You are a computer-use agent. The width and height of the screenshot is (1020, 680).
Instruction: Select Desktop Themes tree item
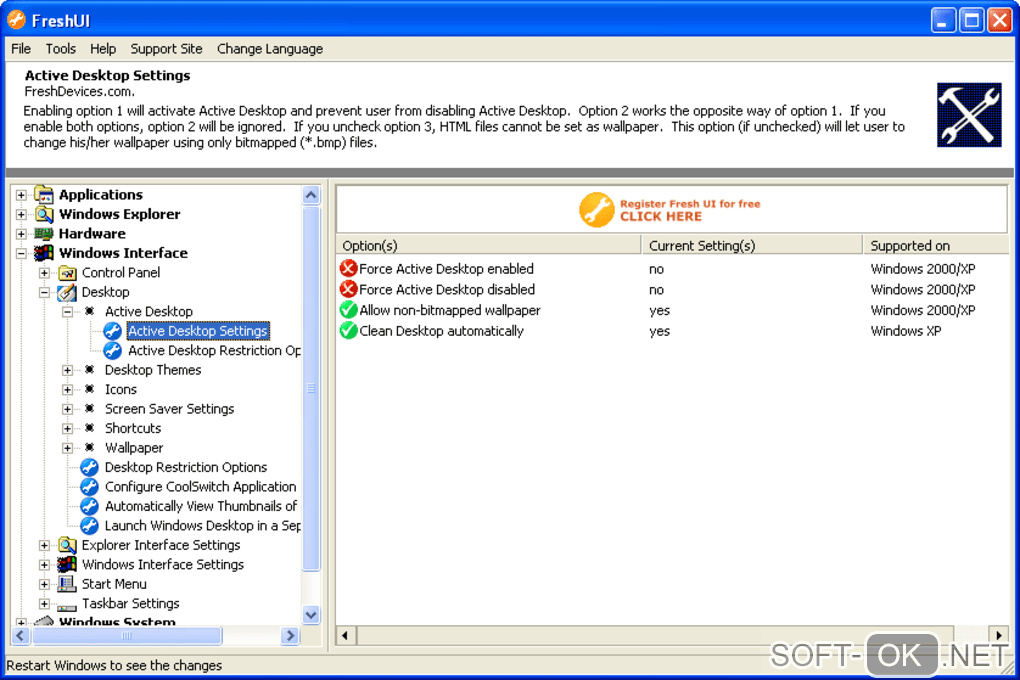pos(153,370)
